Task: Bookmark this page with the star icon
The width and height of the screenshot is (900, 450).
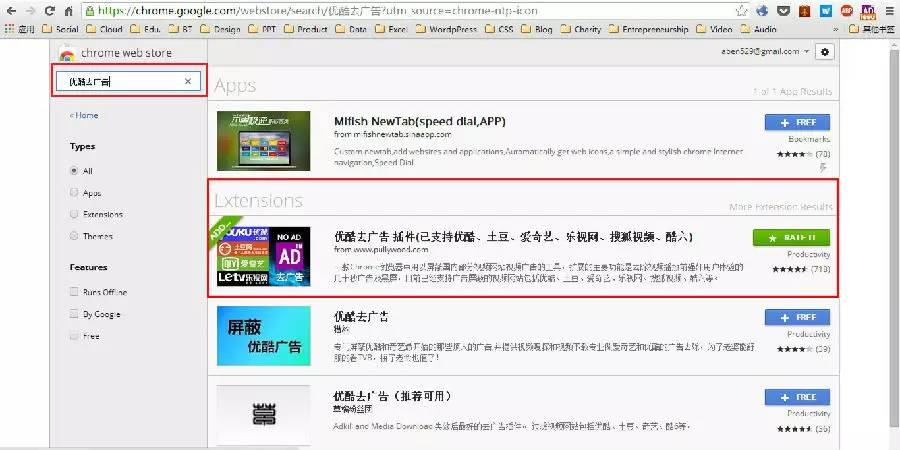Action: point(741,12)
